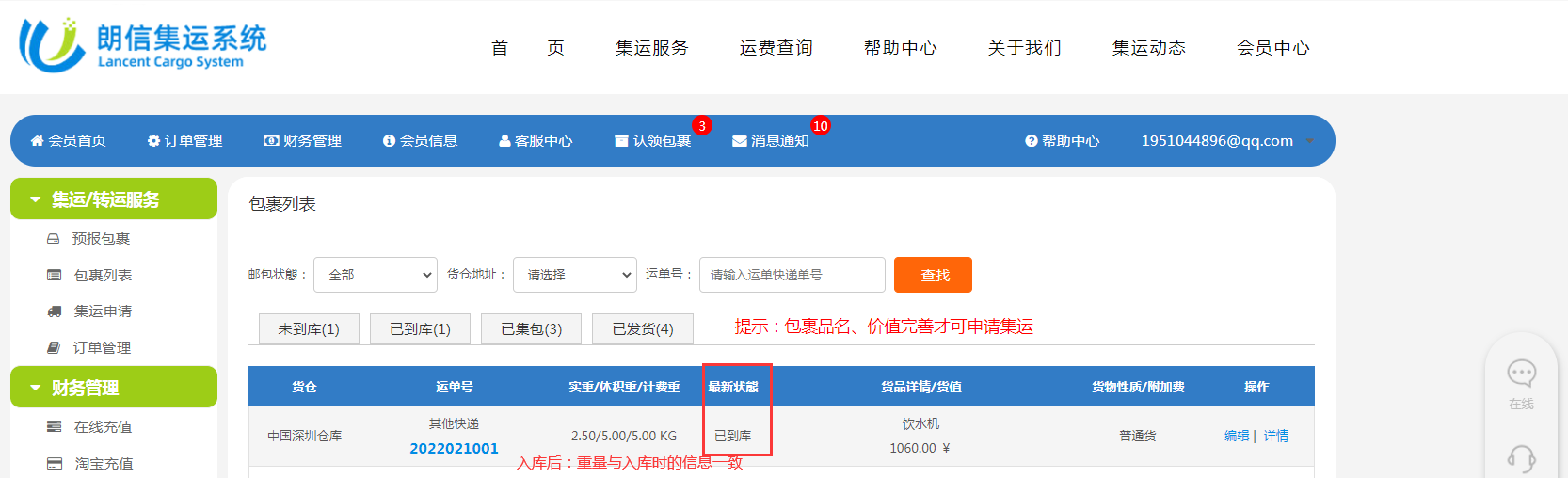Viewport: 1568px width, 478px height.
Task: Open the 货仓地址 请选择 dropdown
Action: (575, 275)
